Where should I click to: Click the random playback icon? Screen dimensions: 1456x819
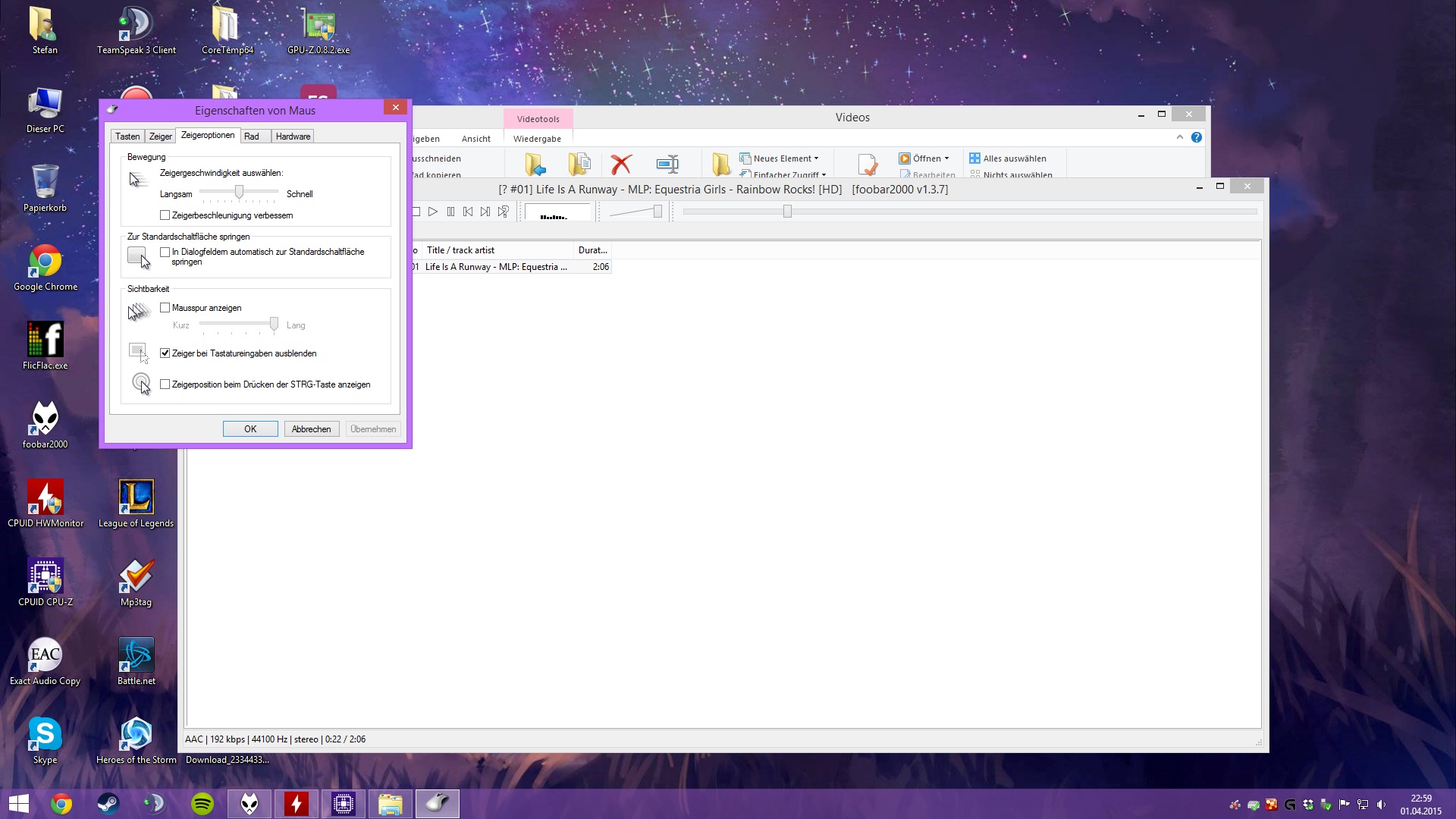coord(504,212)
